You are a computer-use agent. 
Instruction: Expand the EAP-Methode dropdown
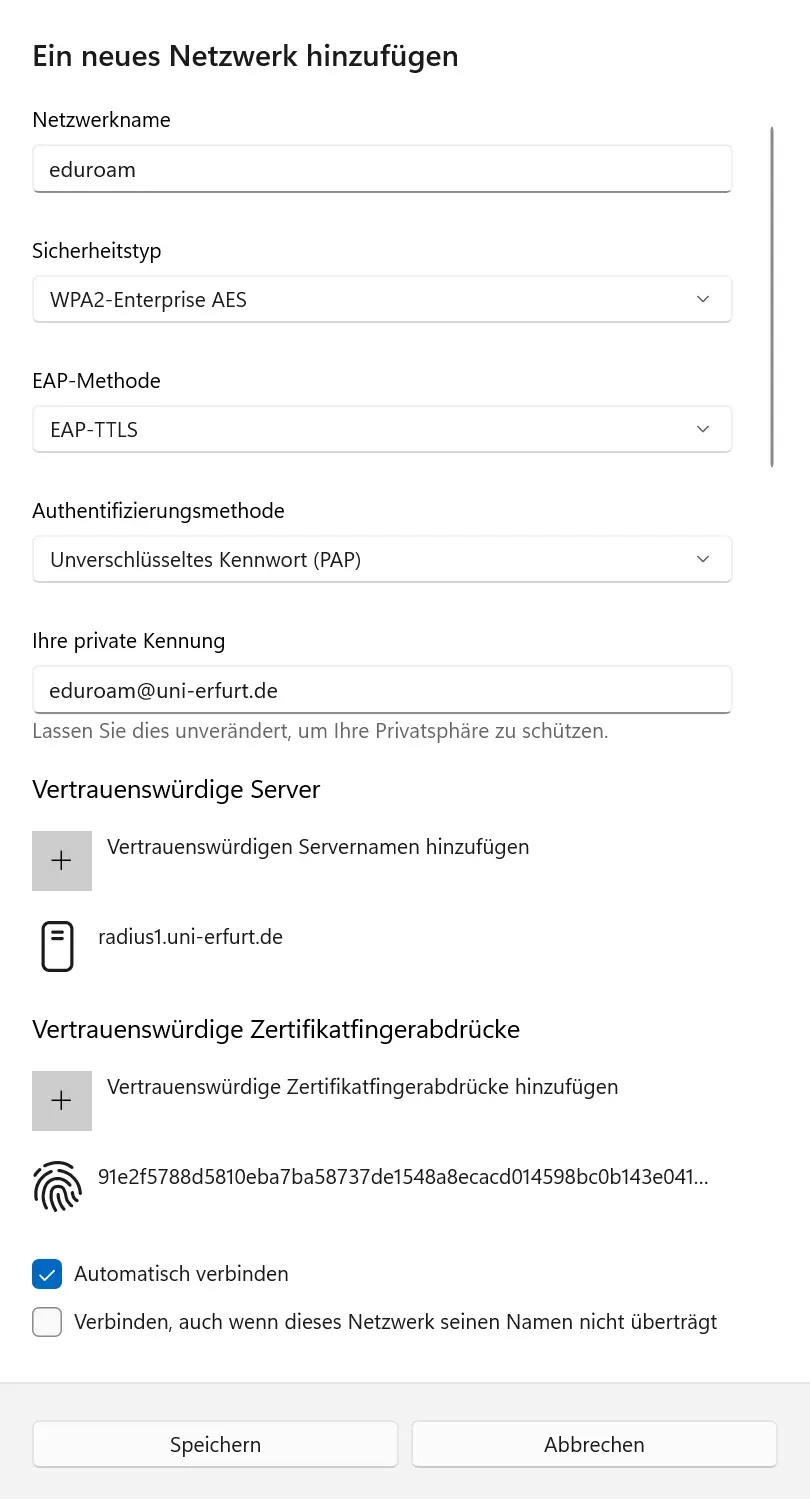[382, 429]
